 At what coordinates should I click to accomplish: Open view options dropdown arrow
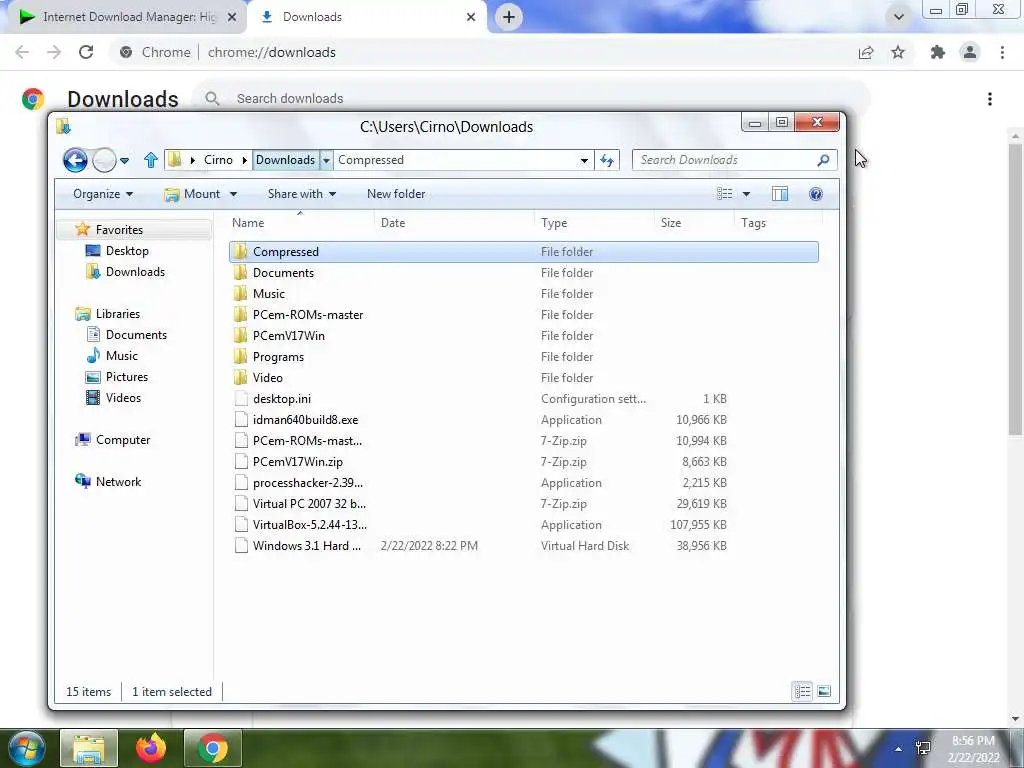[746, 194]
